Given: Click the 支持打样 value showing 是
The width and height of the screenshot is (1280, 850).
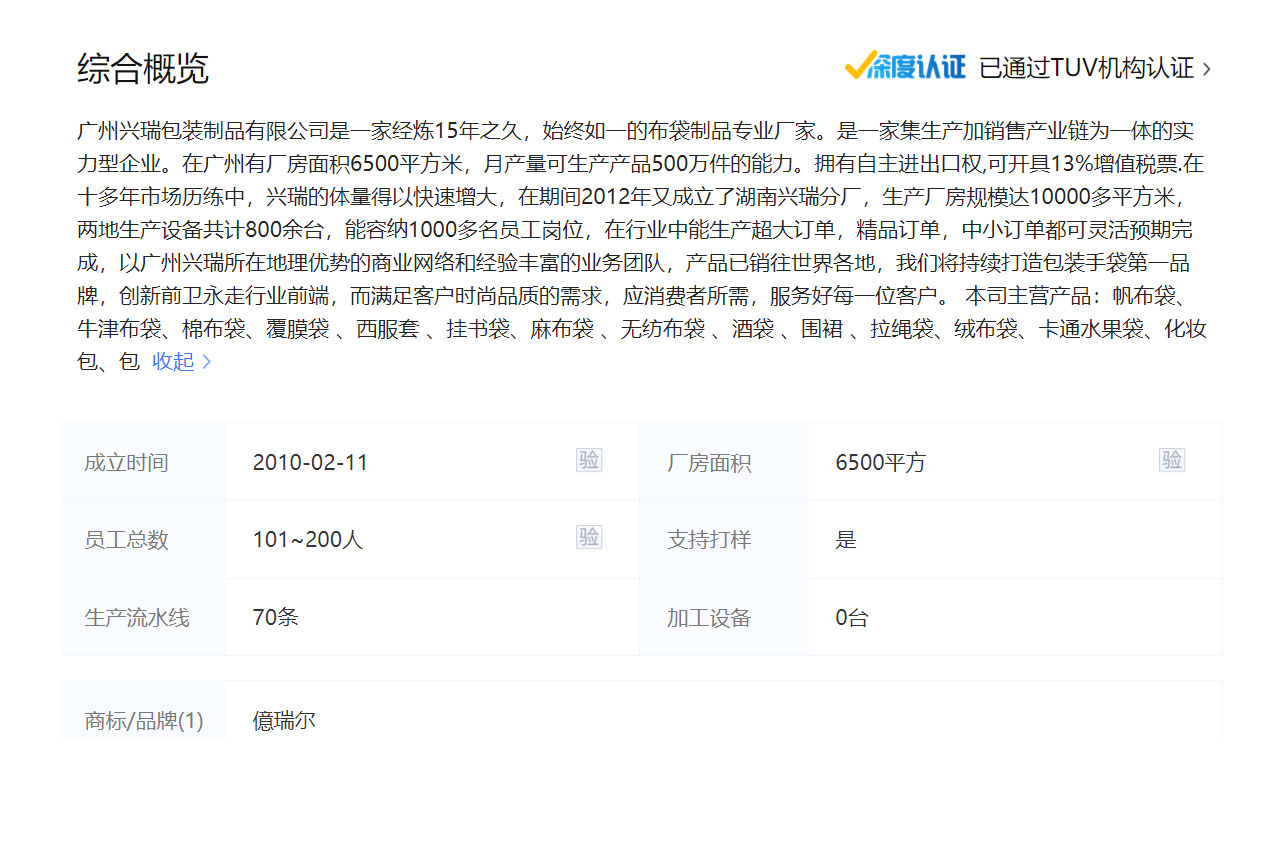Looking at the screenshot, I should point(845,538).
